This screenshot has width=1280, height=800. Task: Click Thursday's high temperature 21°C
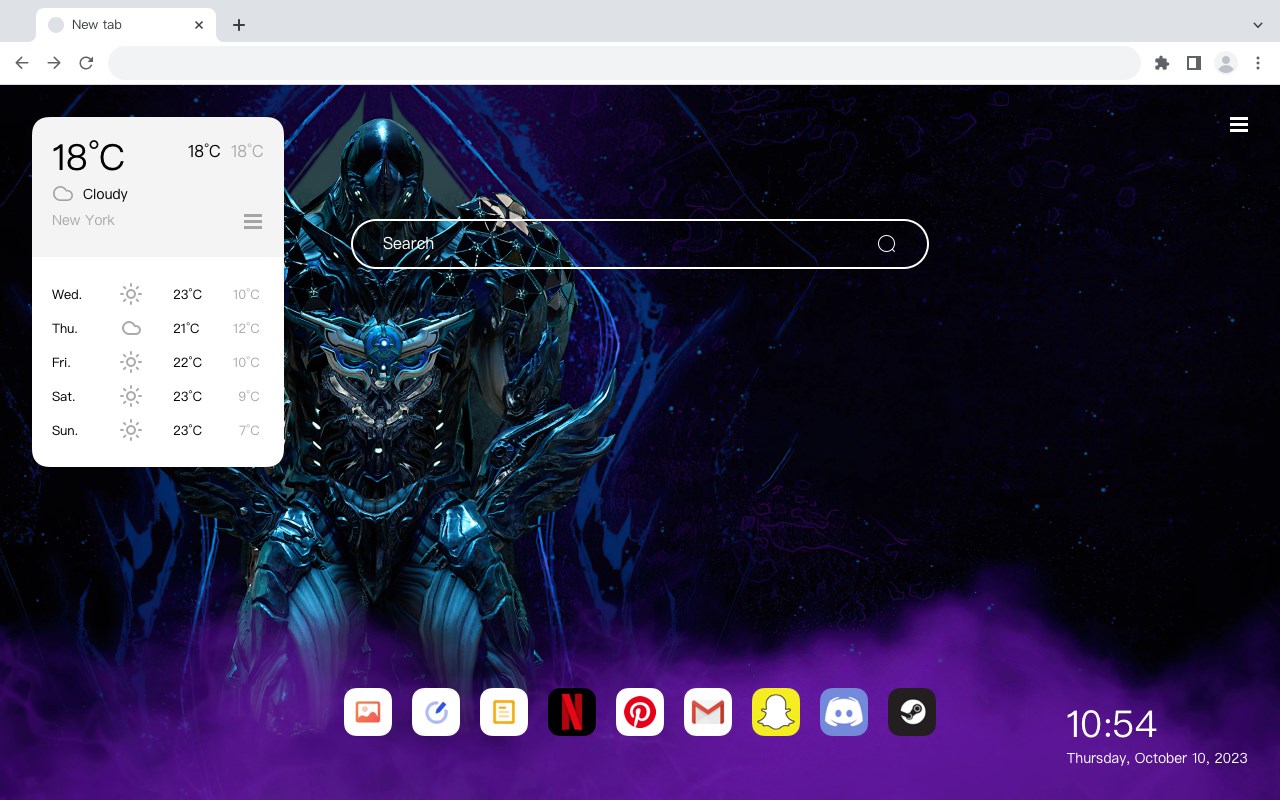pos(186,328)
